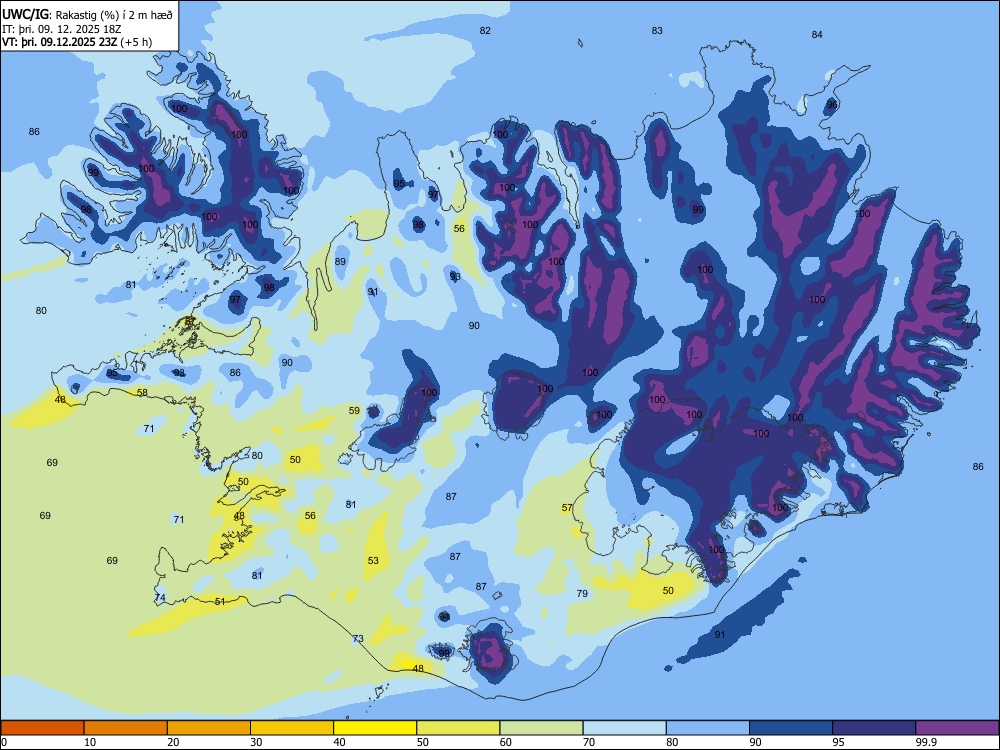Click the '40' legend tick label

[x=339, y=742]
